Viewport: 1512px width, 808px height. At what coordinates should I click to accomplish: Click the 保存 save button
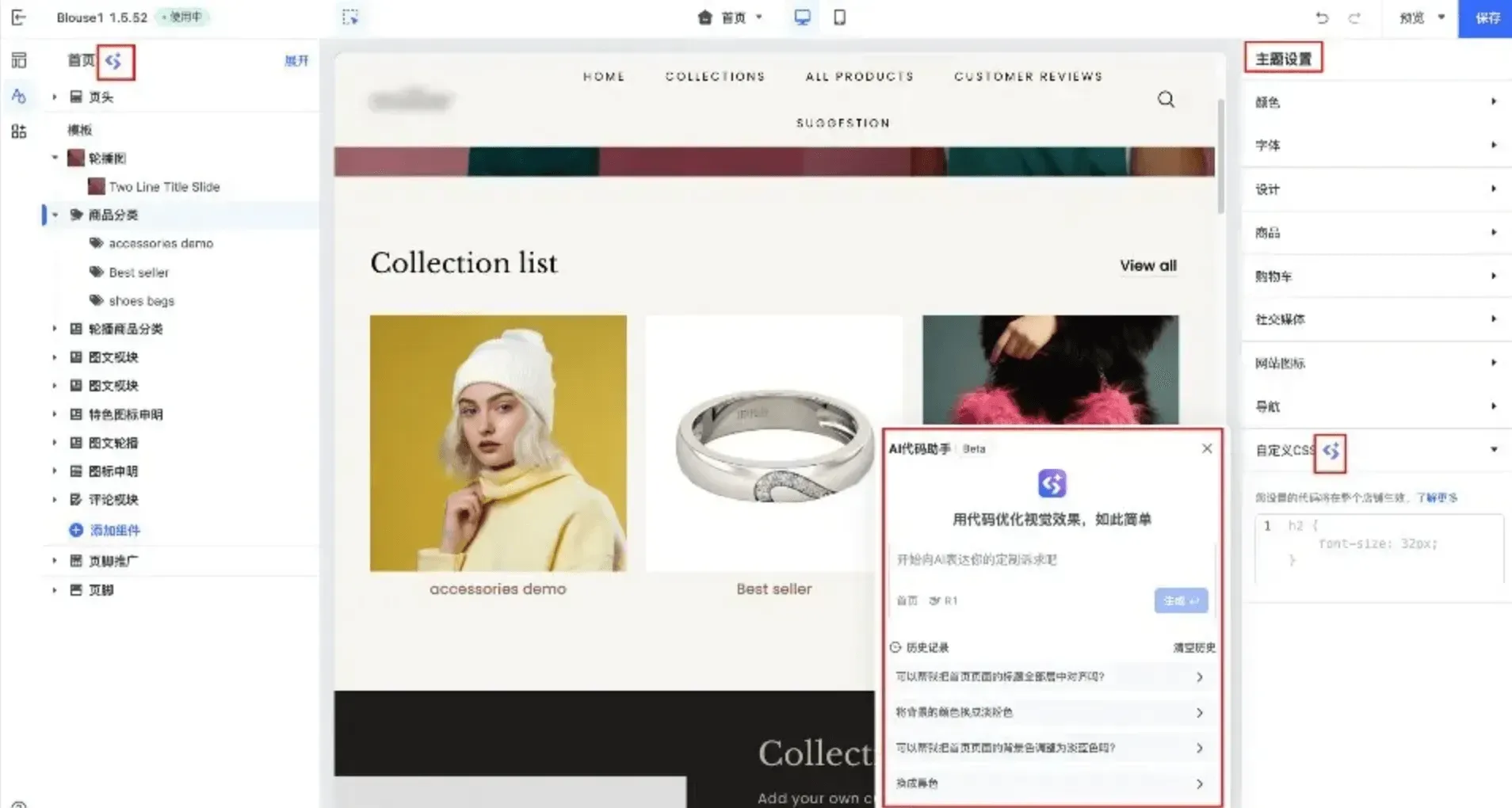coord(1486,17)
